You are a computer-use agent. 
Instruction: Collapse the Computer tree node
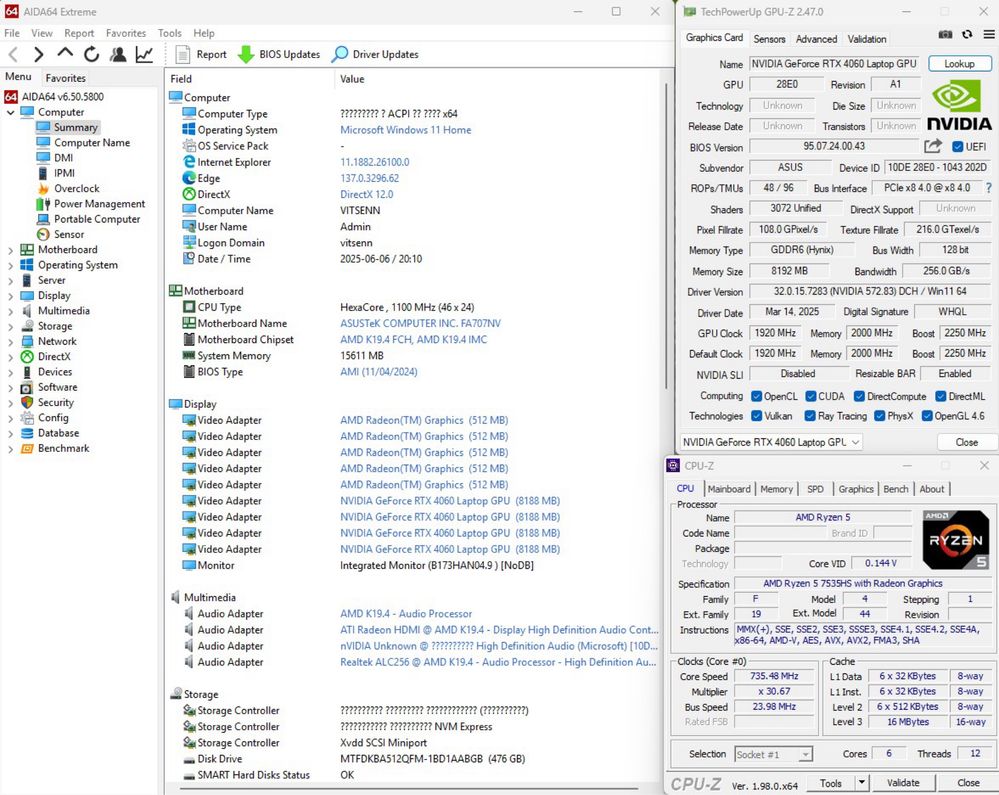(x=10, y=112)
